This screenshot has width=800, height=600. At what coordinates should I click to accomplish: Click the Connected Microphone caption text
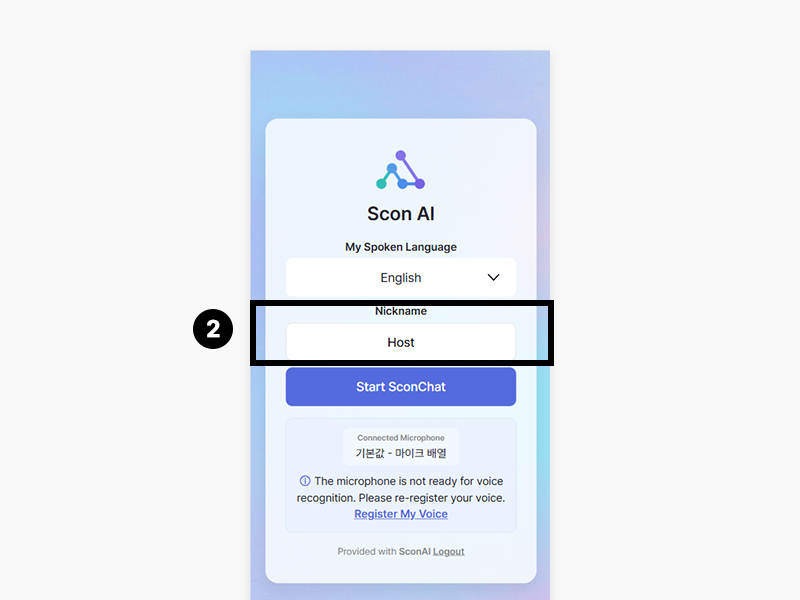tap(401, 438)
